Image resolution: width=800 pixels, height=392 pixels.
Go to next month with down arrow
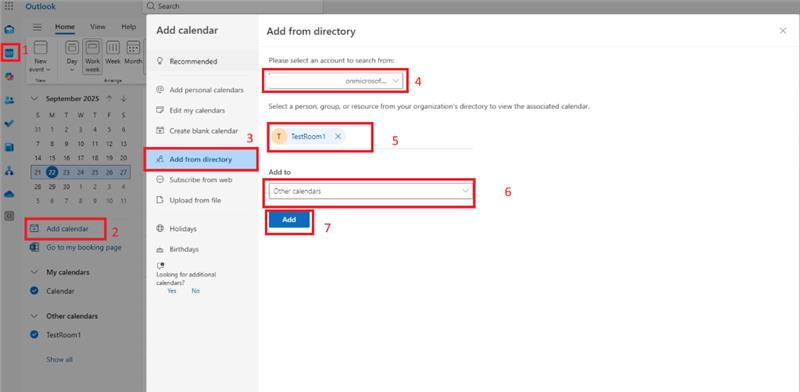(x=123, y=99)
